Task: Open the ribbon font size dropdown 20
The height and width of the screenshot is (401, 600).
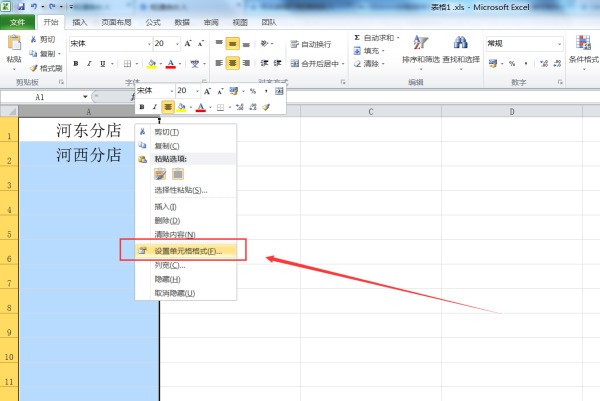Action: pos(177,44)
